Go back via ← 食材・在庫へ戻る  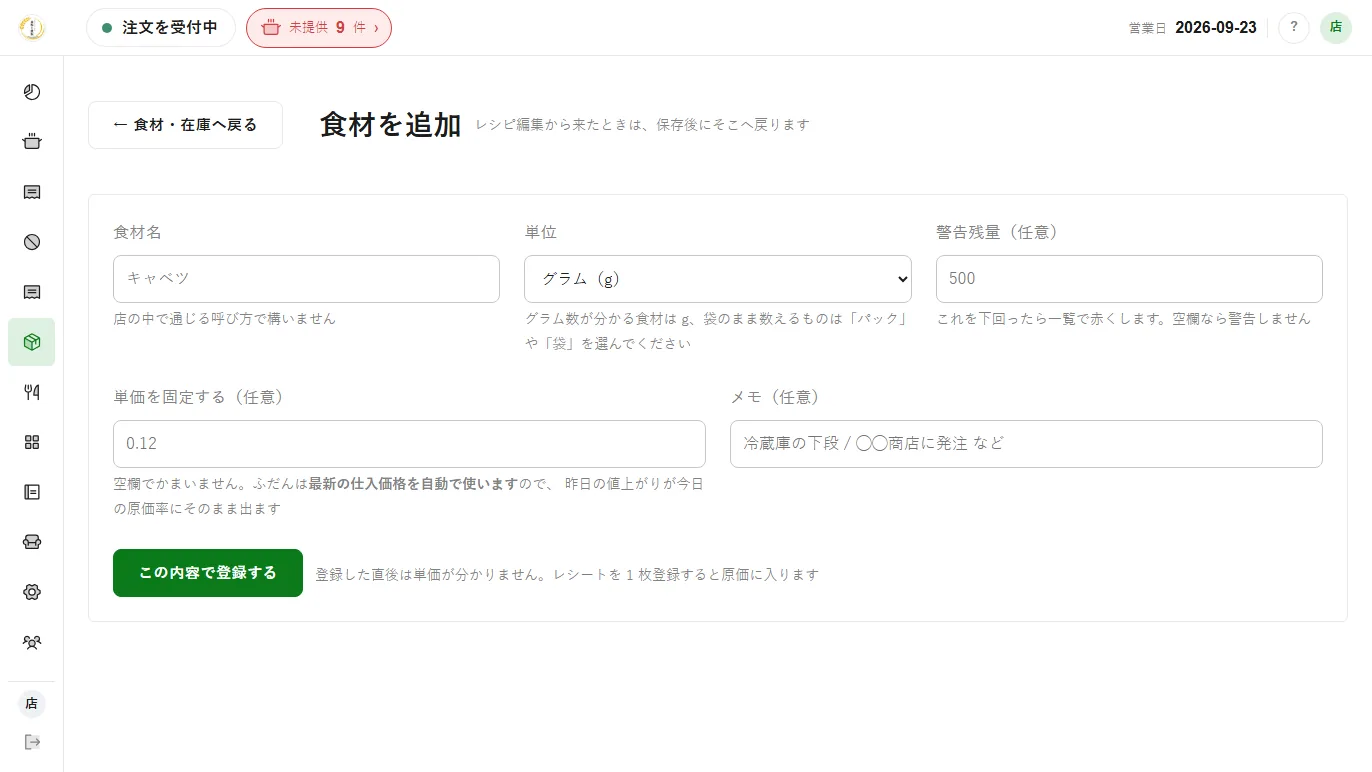tap(185, 125)
